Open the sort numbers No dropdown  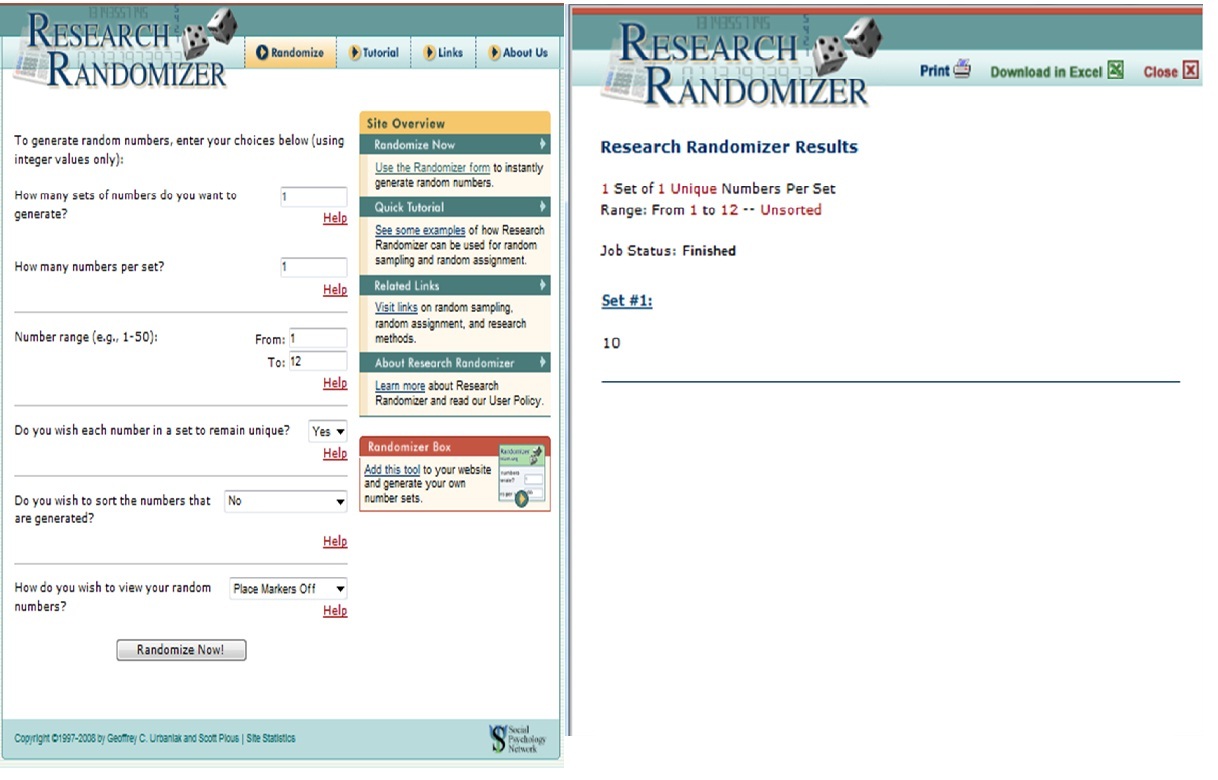click(x=286, y=501)
